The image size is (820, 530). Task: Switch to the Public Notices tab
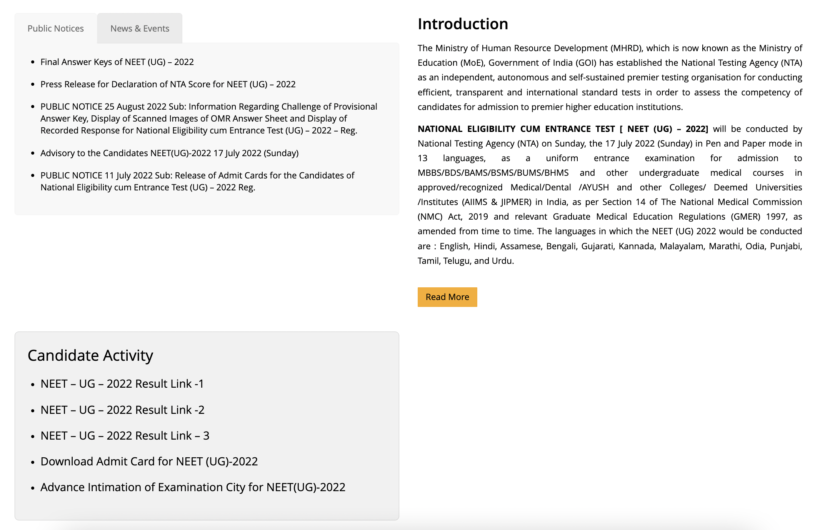(x=56, y=28)
